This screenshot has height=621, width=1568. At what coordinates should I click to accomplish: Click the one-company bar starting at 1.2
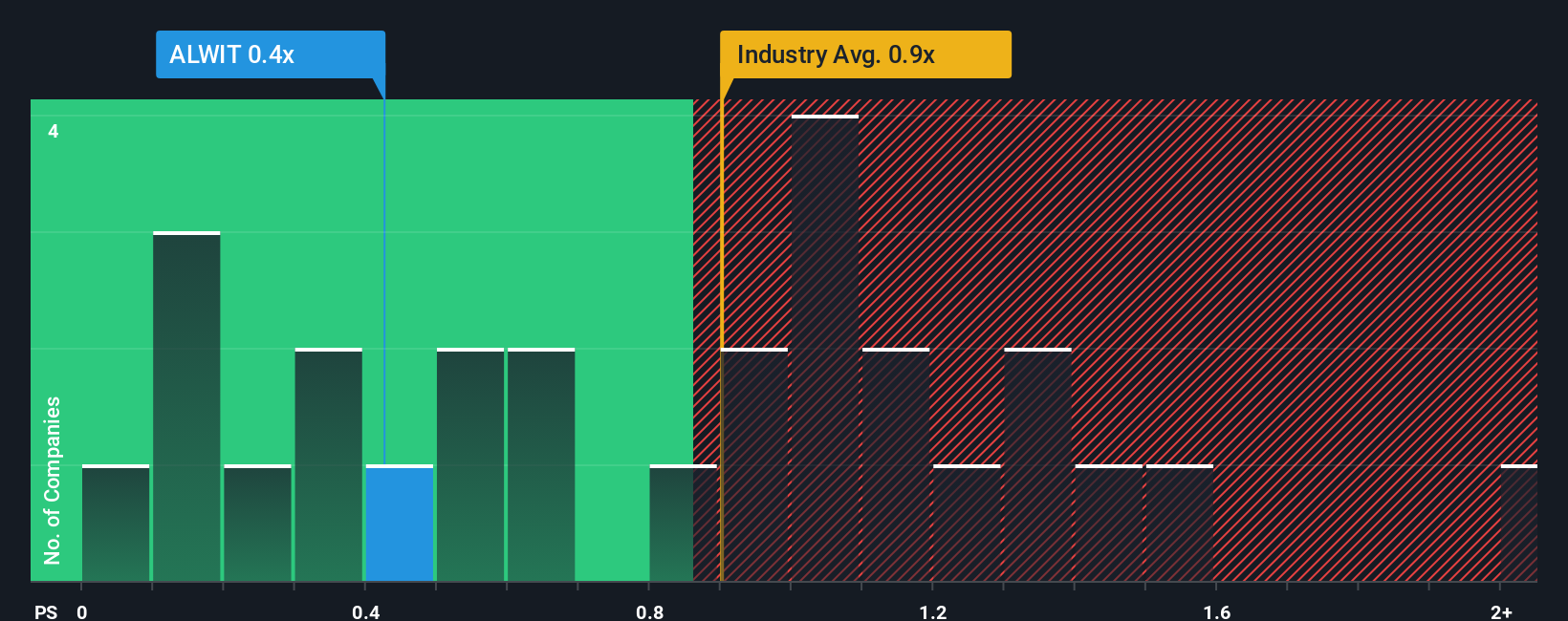(x=967, y=524)
